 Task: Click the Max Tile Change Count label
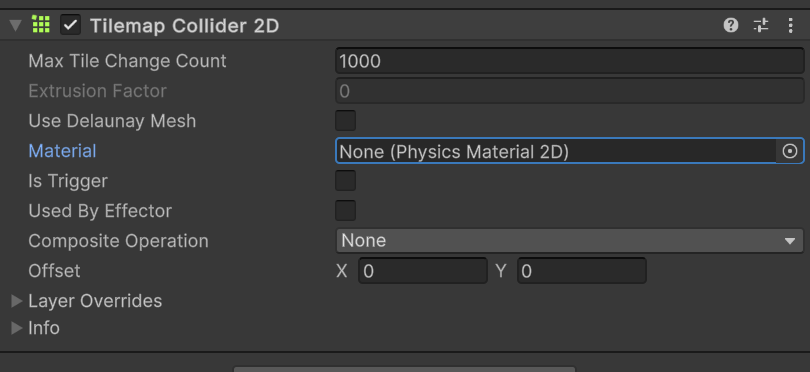[x=127, y=61]
